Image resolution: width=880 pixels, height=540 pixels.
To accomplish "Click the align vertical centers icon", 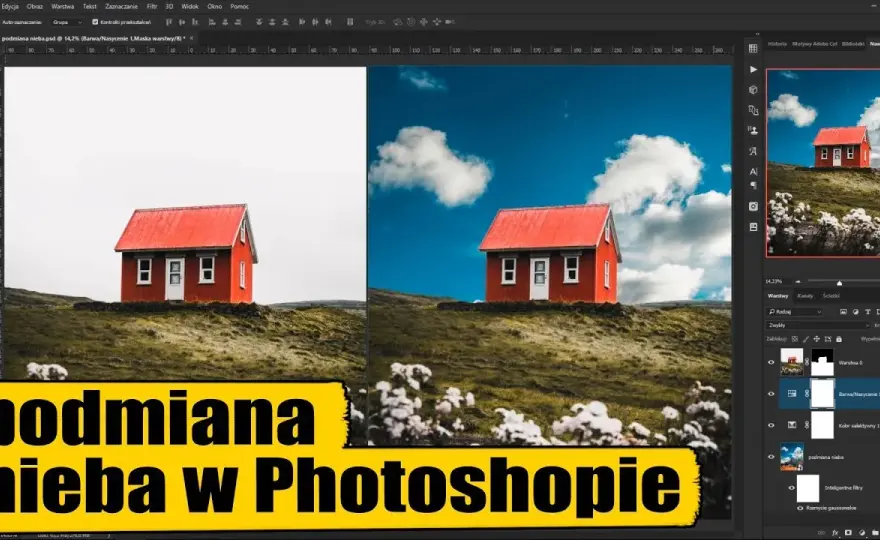I will click(182, 22).
